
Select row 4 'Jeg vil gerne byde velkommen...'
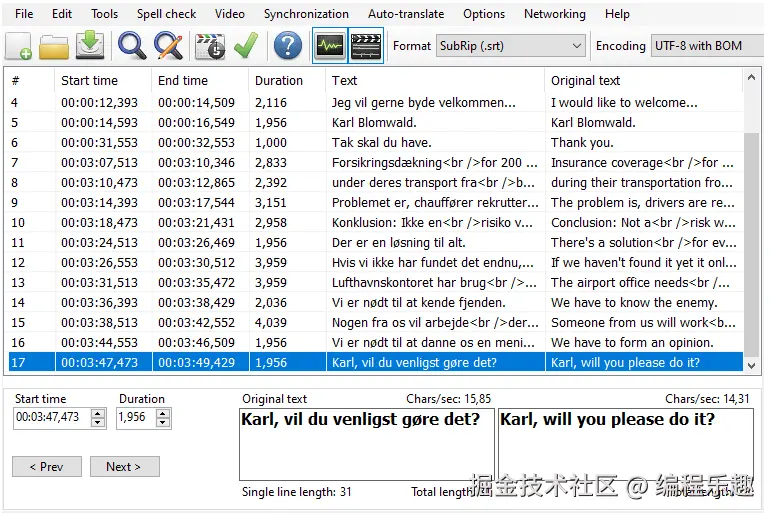pyautogui.click(x=376, y=102)
